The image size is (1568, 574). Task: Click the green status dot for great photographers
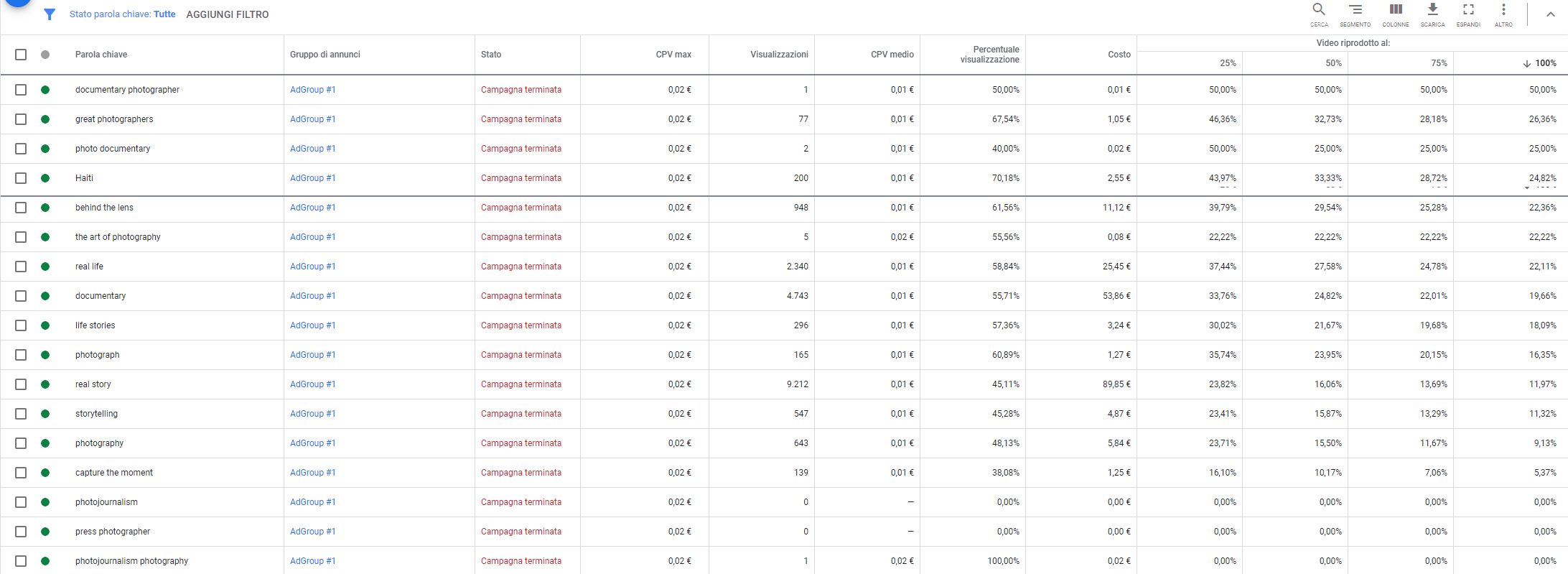(x=45, y=119)
